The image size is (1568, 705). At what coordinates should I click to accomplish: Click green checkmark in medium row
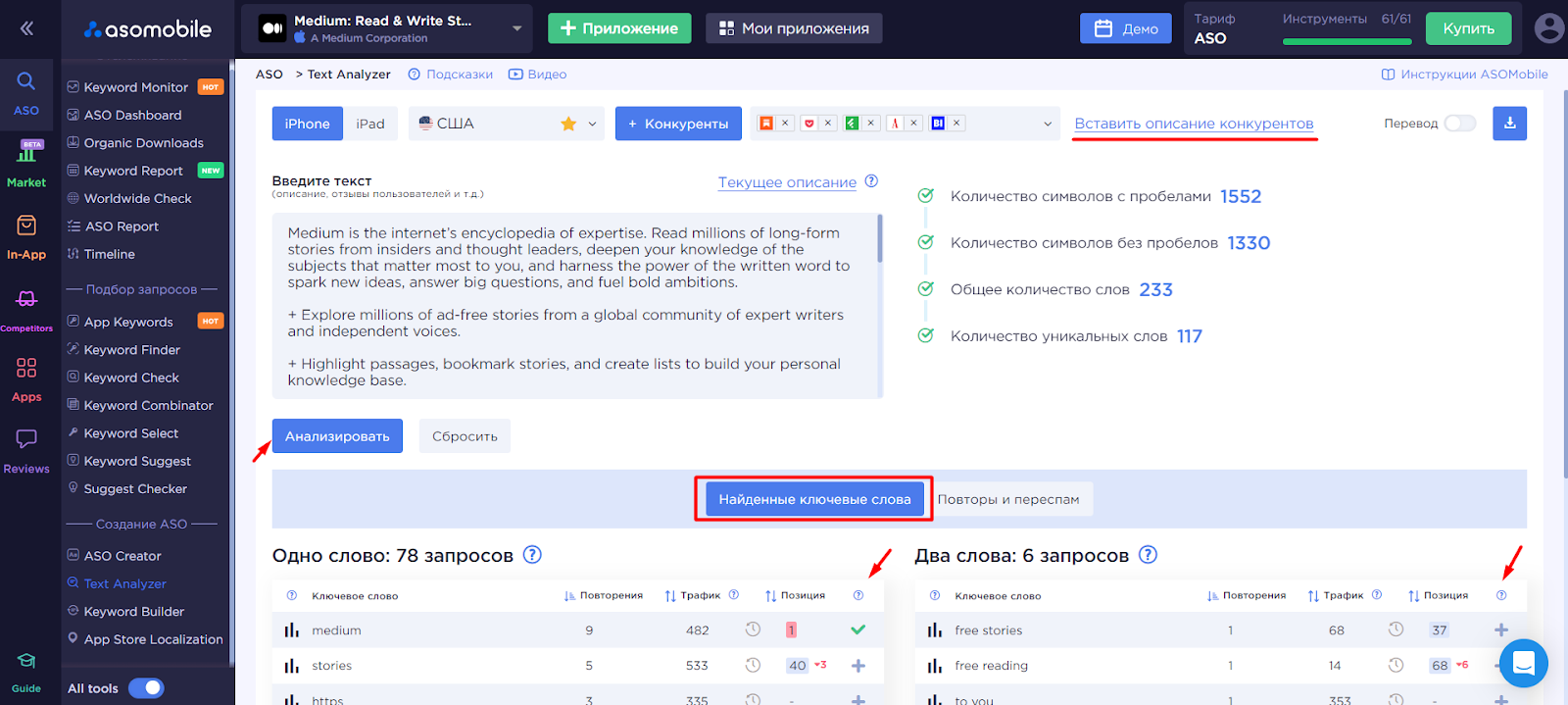click(x=858, y=629)
